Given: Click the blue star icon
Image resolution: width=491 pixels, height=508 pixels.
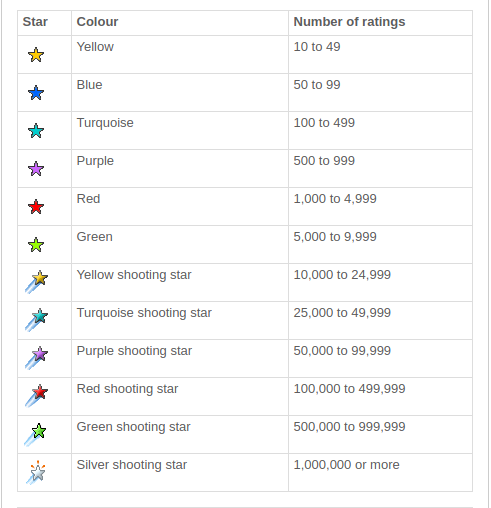Looking at the screenshot, I should point(36,93).
